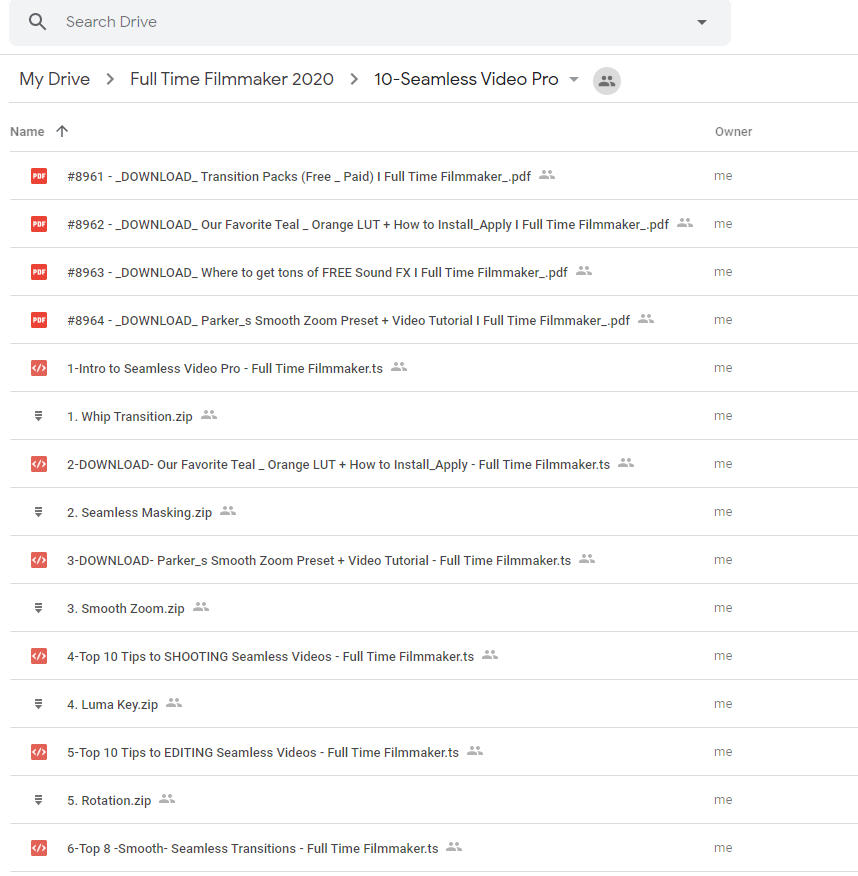Click owner 'me' in 5. Rotation.zip row

click(723, 800)
